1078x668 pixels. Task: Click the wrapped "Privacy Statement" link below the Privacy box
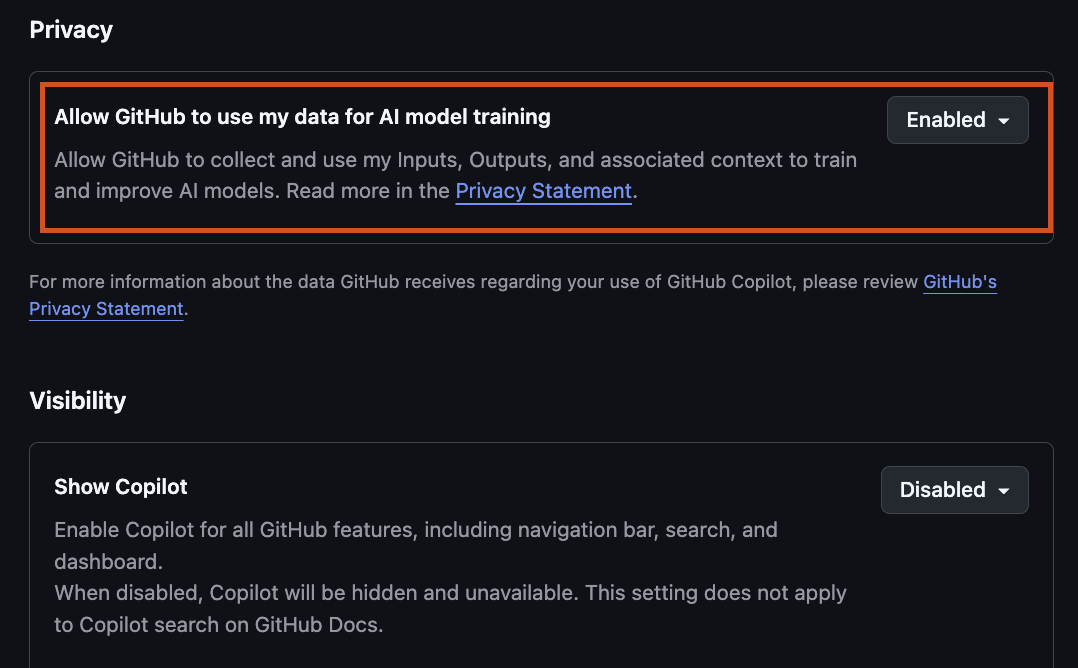pyautogui.click(x=106, y=309)
